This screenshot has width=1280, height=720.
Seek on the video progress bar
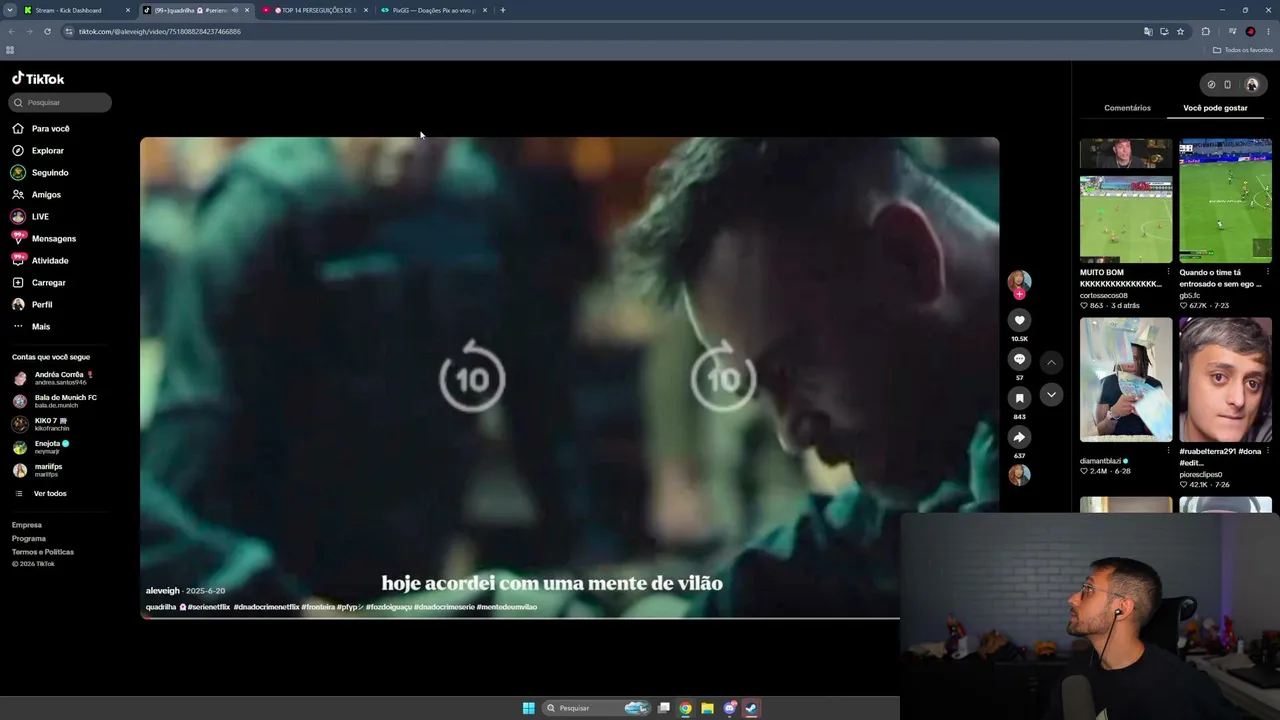pos(520,618)
